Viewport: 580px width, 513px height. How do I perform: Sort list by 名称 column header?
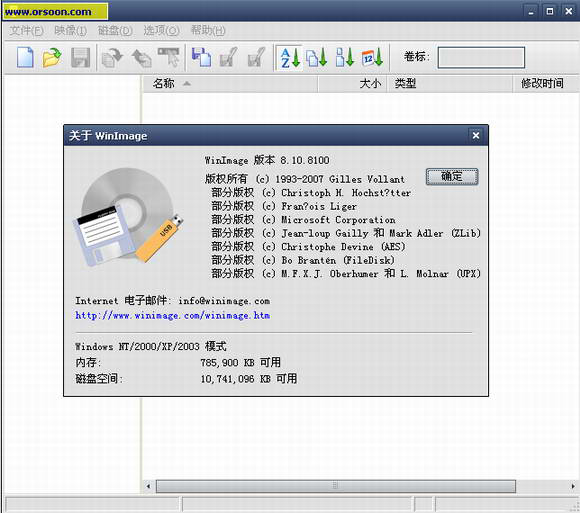(230, 84)
